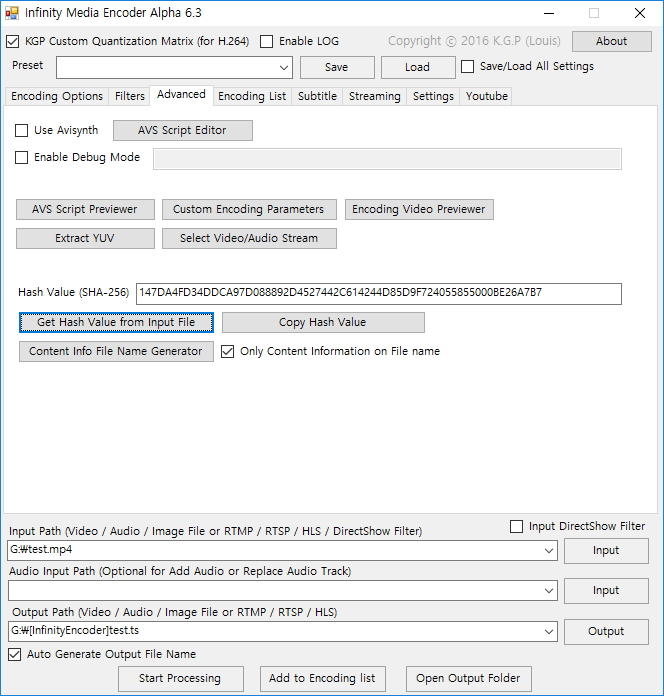The height and width of the screenshot is (696, 664).
Task: Select the Advanced tab
Action: tap(182, 95)
